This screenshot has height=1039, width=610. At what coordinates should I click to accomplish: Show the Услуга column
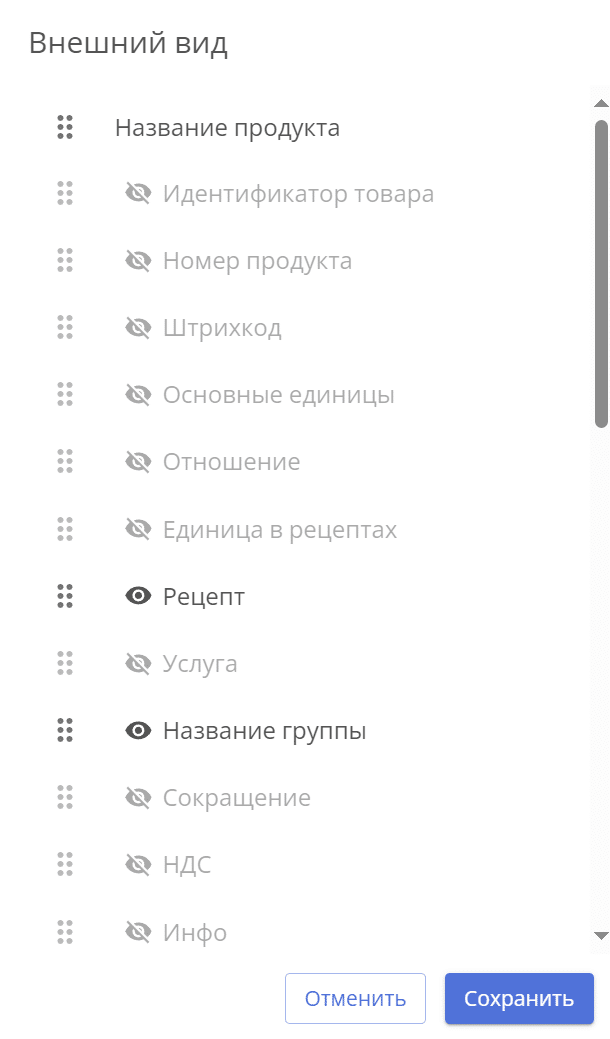coord(138,664)
